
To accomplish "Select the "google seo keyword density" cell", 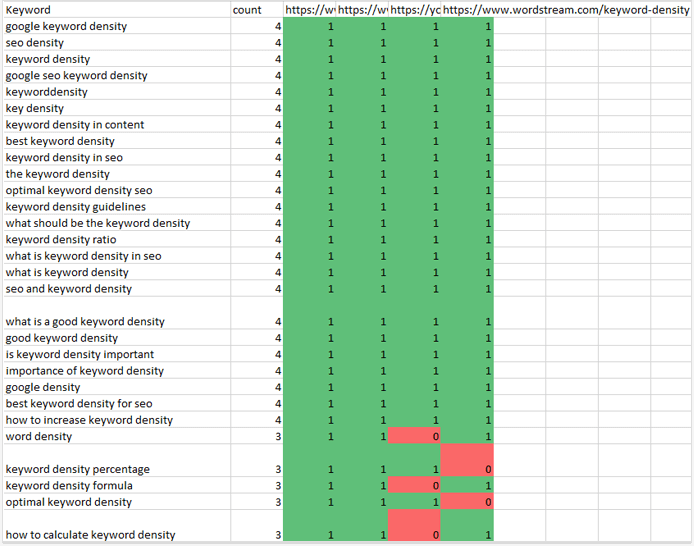I will click(x=117, y=76).
